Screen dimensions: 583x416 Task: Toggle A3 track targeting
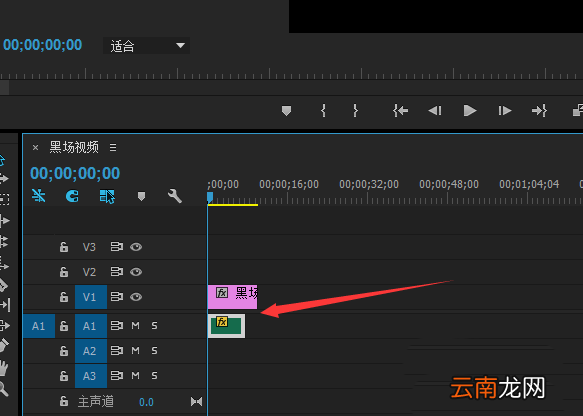(91, 376)
